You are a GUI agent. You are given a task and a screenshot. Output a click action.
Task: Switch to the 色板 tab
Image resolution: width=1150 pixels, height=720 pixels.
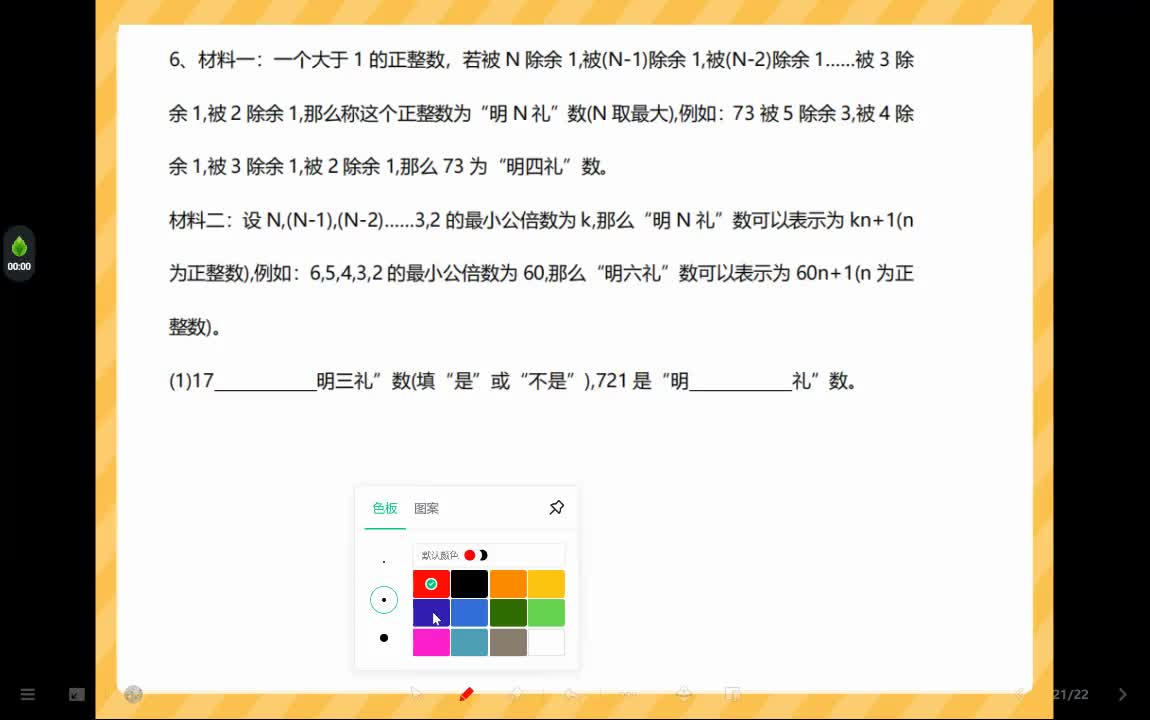pos(384,508)
